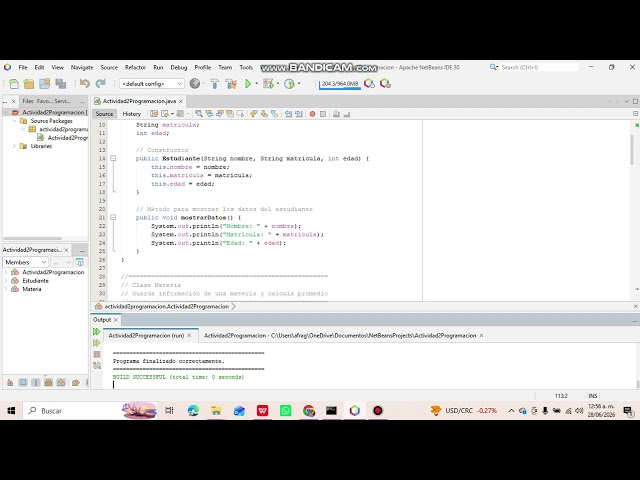This screenshot has width=640, height=480.
Task: Collapse the Source Packages tree node
Action: pos(15,121)
